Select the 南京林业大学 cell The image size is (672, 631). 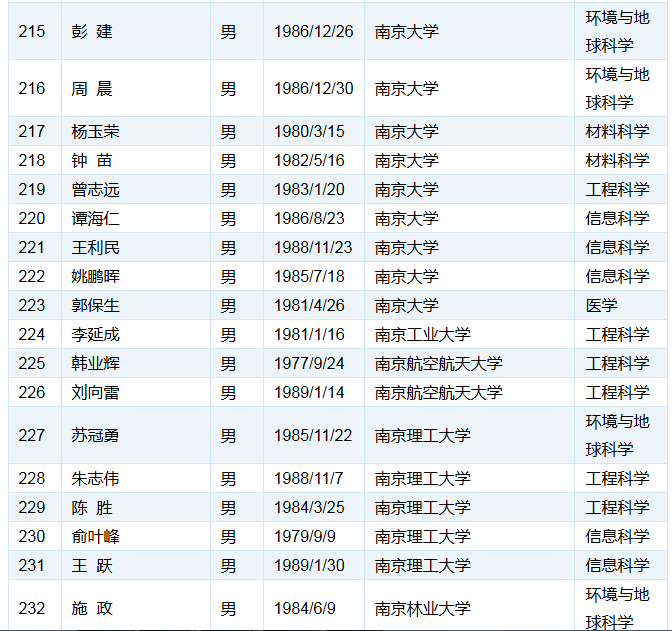tap(422, 608)
